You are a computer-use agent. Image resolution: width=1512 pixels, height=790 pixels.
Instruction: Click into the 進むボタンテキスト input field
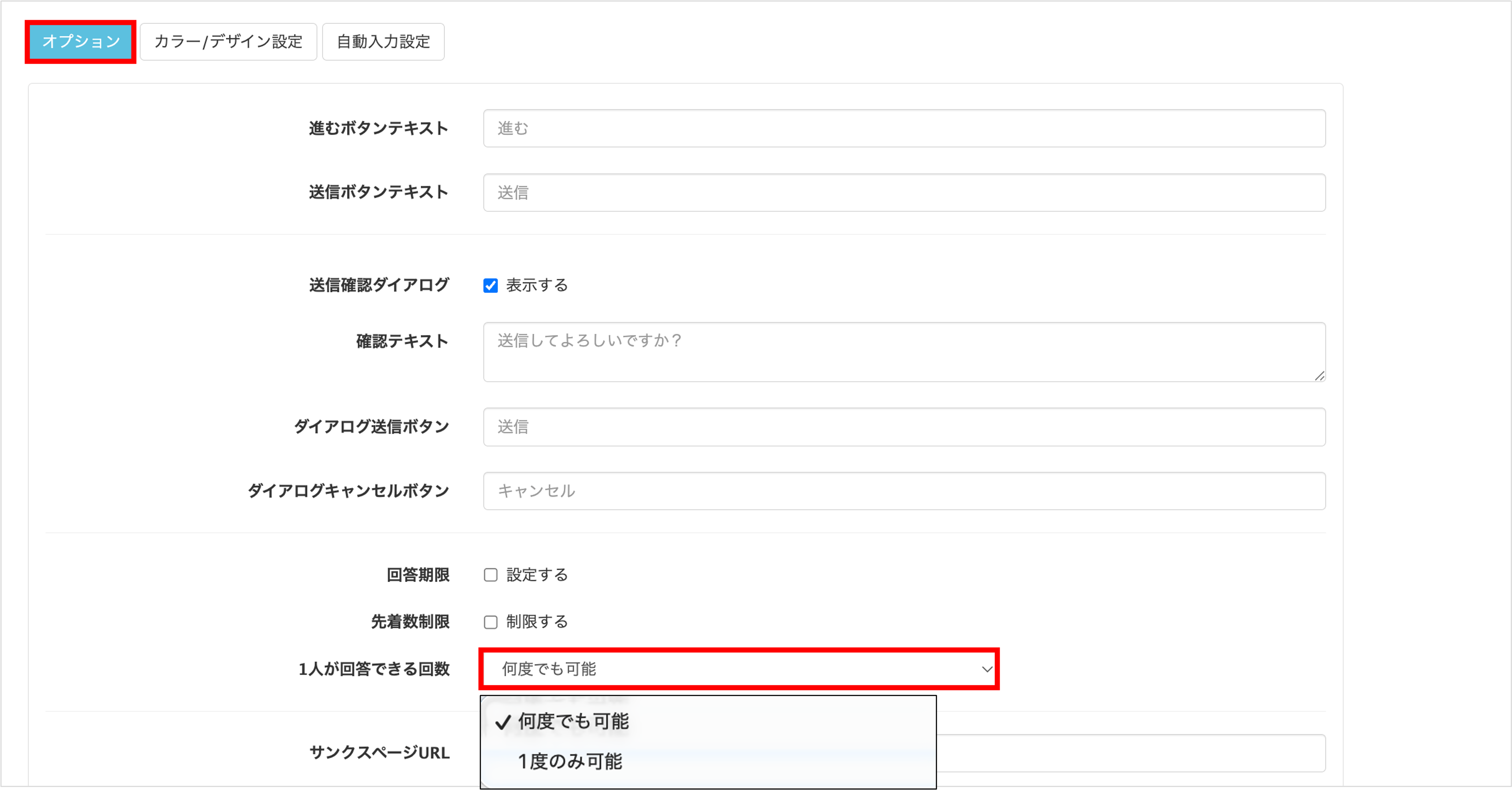click(x=904, y=128)
